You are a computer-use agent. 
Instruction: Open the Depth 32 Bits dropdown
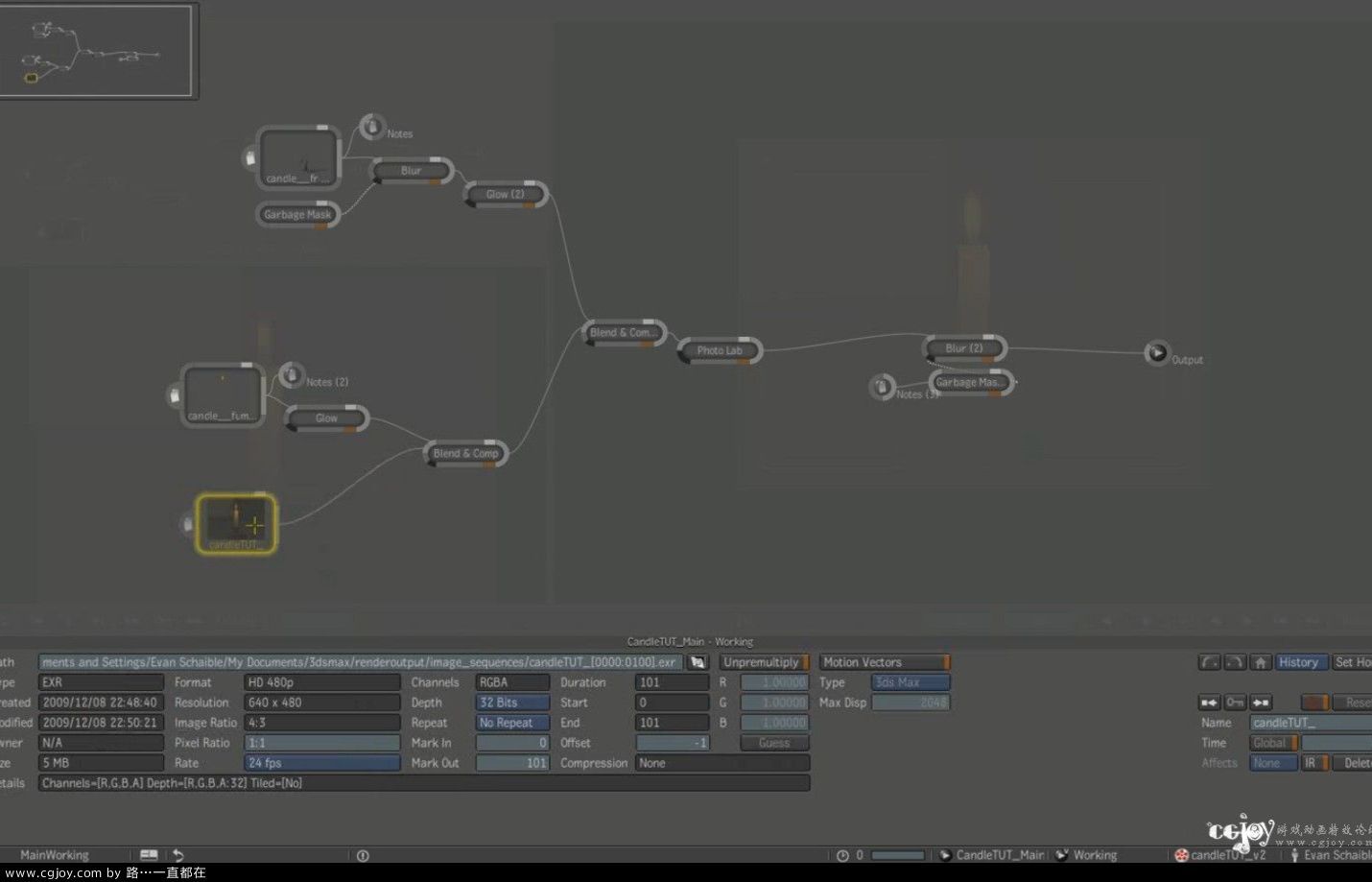point(513,703)
